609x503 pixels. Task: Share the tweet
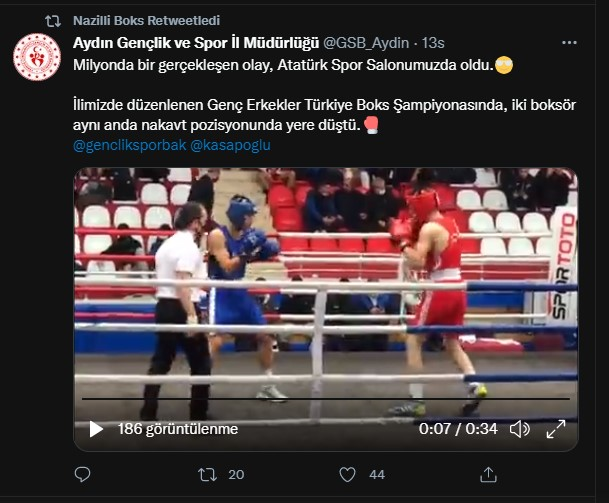488,474
